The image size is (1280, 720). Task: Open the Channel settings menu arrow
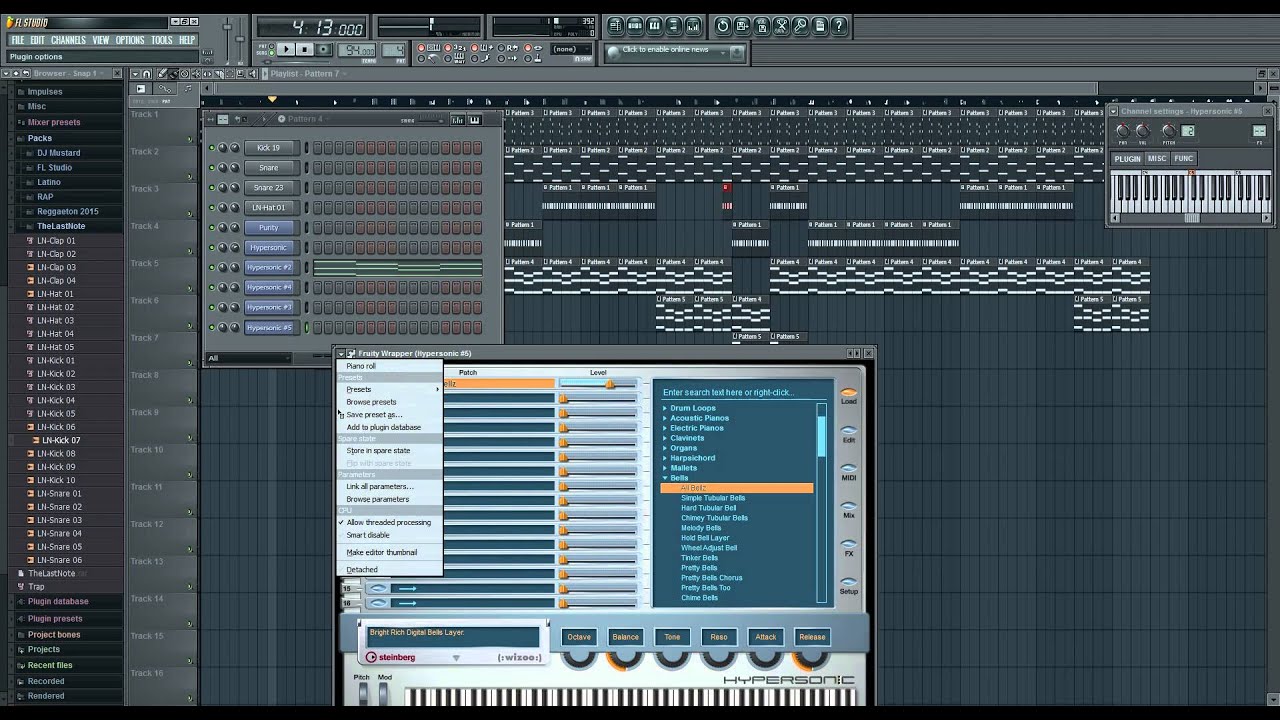pyautogui.click(x=1114, y=111)
